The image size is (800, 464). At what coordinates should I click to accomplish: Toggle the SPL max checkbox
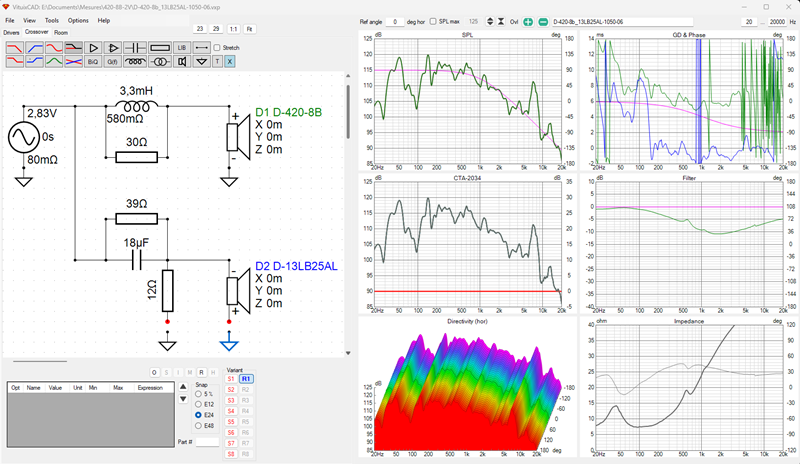coord(433,21)
